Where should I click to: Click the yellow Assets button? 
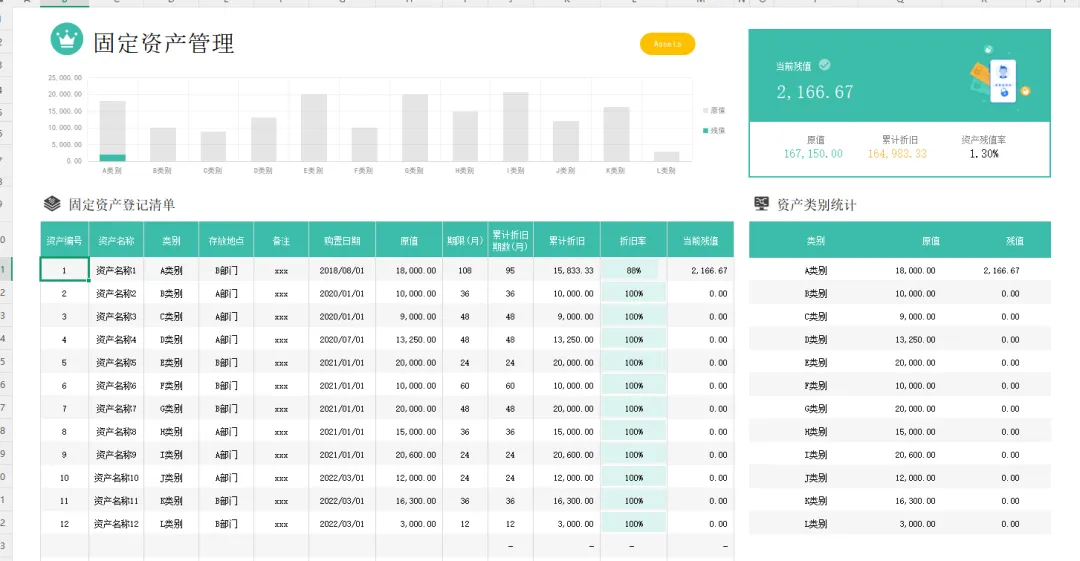667,44
